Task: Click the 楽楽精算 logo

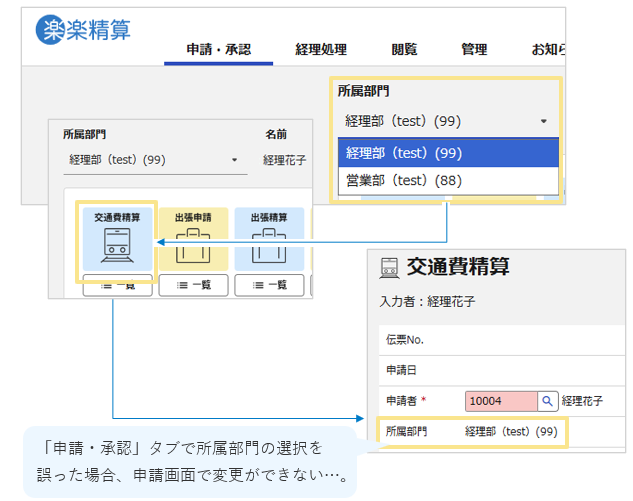Action: point(83,29)
